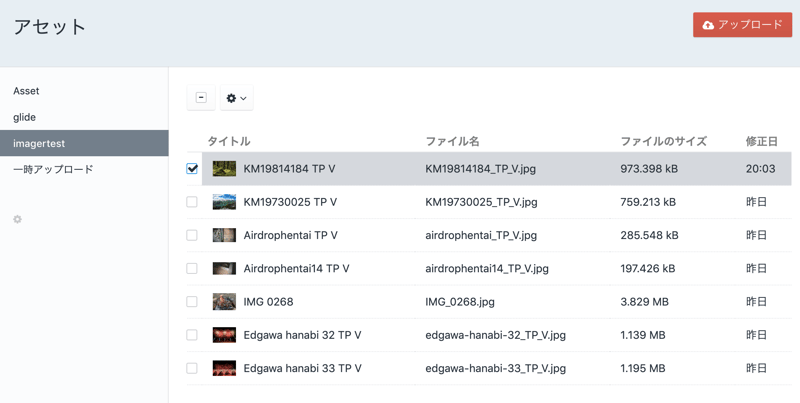Open the gear actions dropdown in toolbar
The image size is (800, 403).
(x=236, y=98)
